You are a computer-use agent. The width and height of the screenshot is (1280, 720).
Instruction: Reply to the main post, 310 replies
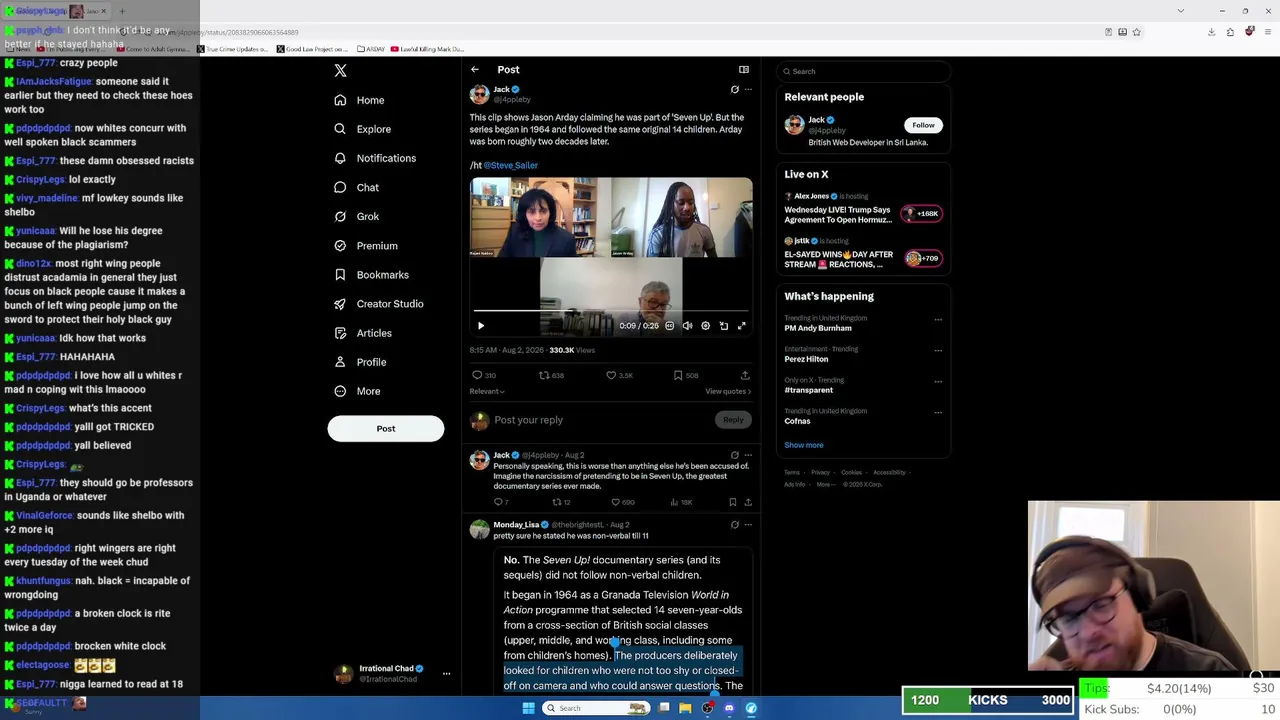click(x=484, y=375)
